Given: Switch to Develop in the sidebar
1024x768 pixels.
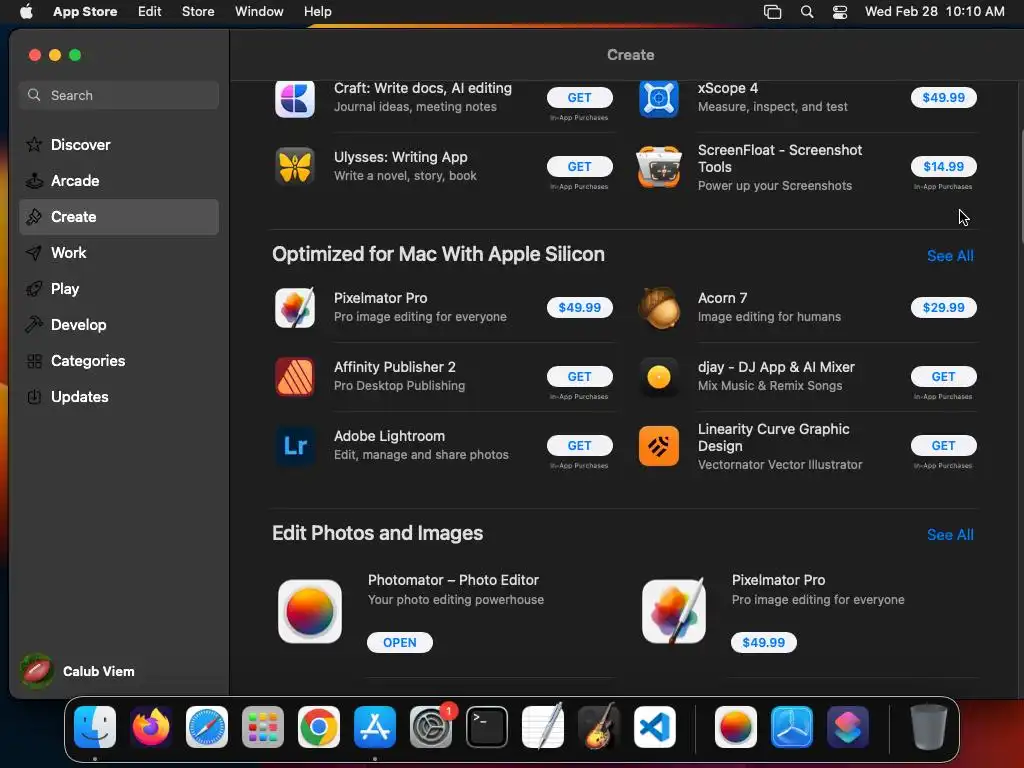Looking at the screenshot, I should pos(119,325).
